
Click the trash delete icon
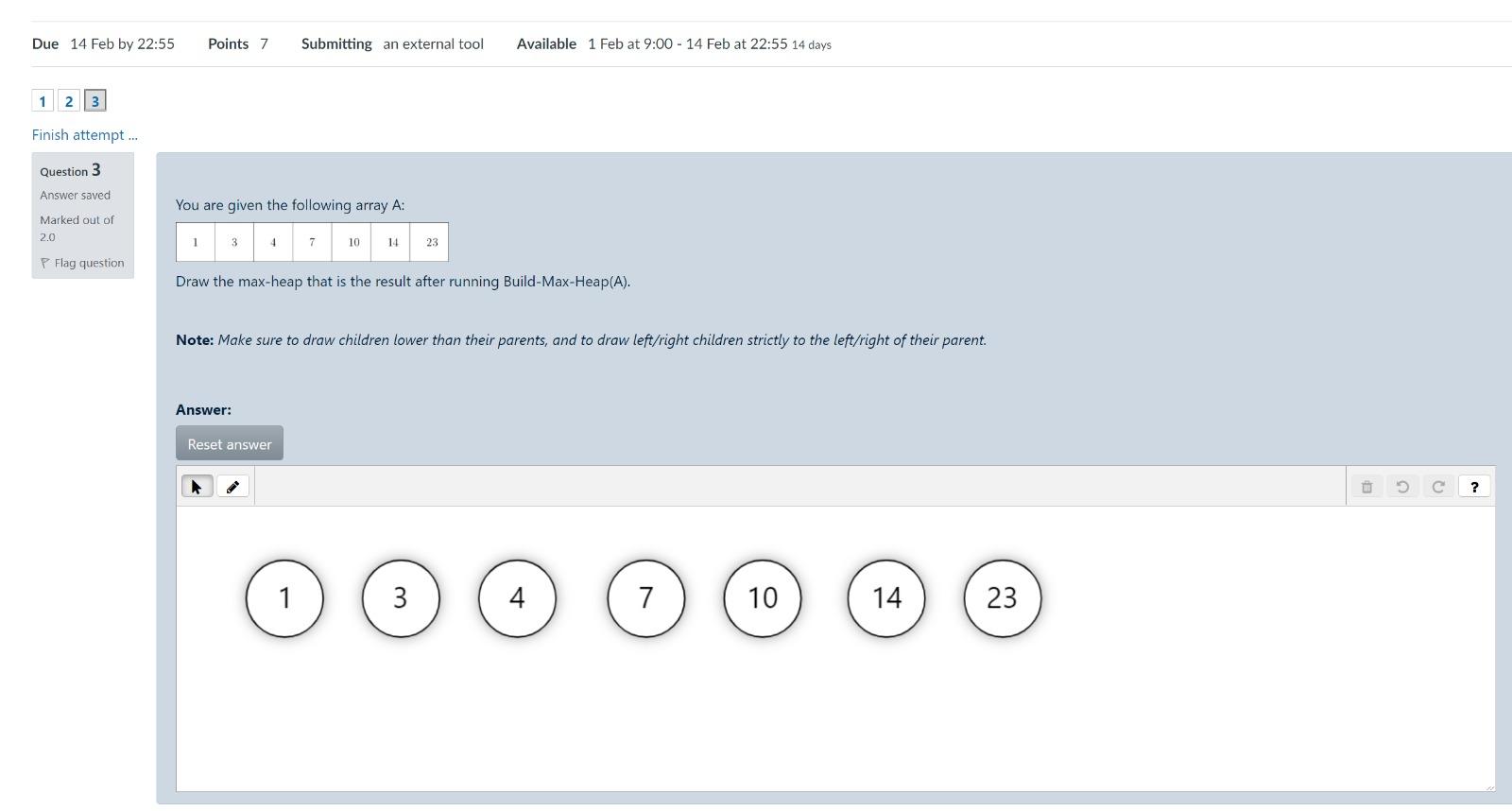pyautogui.click(x=1366, y=487)
